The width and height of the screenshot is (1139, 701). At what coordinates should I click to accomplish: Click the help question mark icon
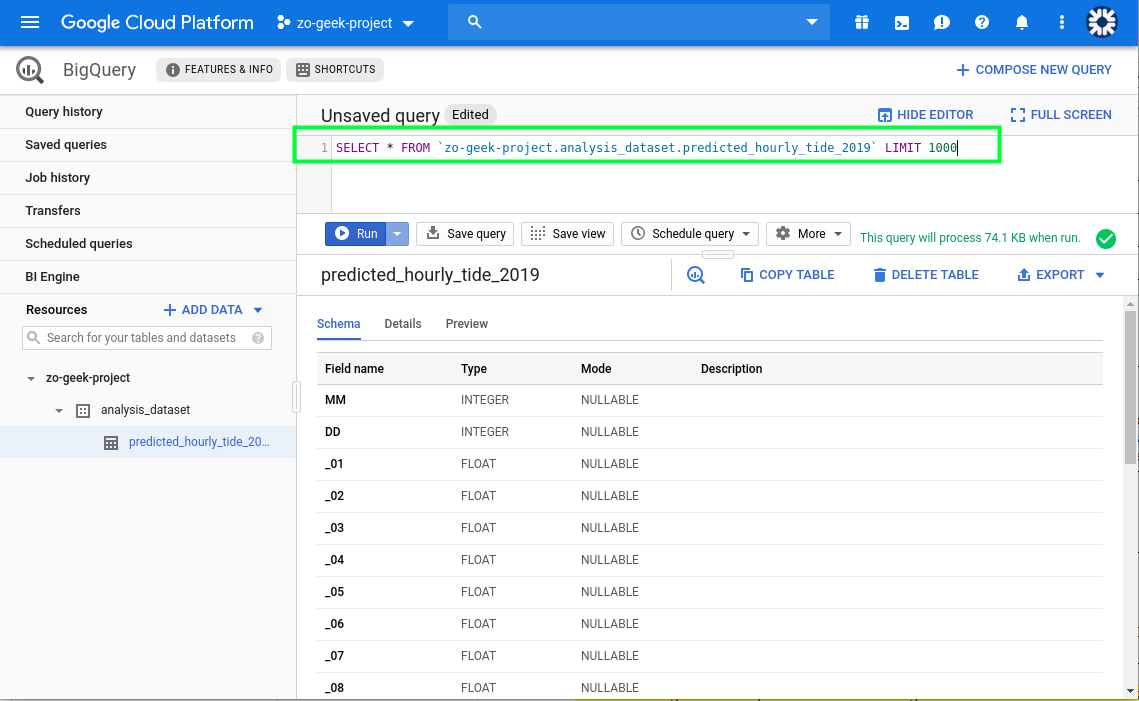982,22
